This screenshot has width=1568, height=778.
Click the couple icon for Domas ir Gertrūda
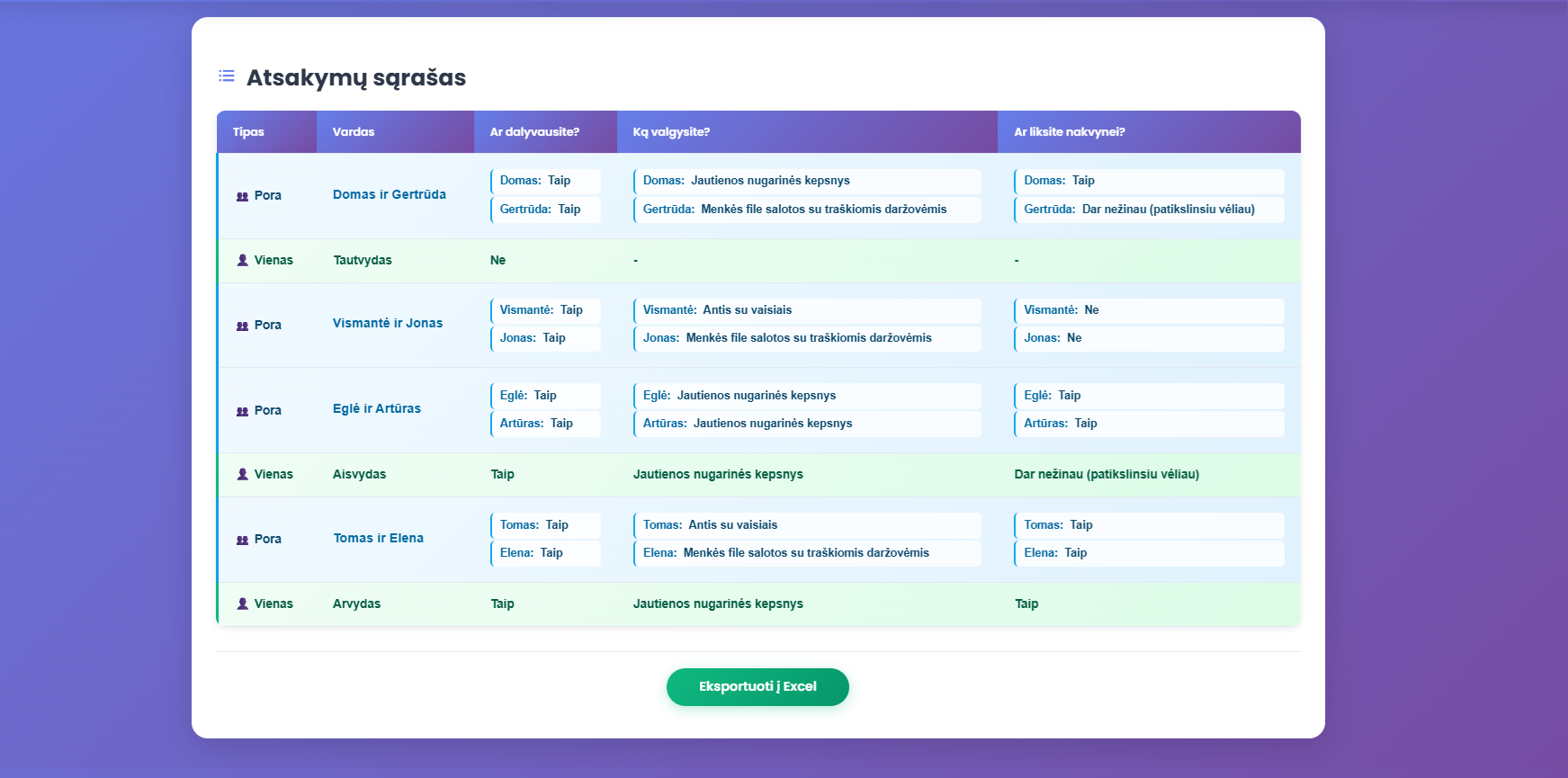242,196
